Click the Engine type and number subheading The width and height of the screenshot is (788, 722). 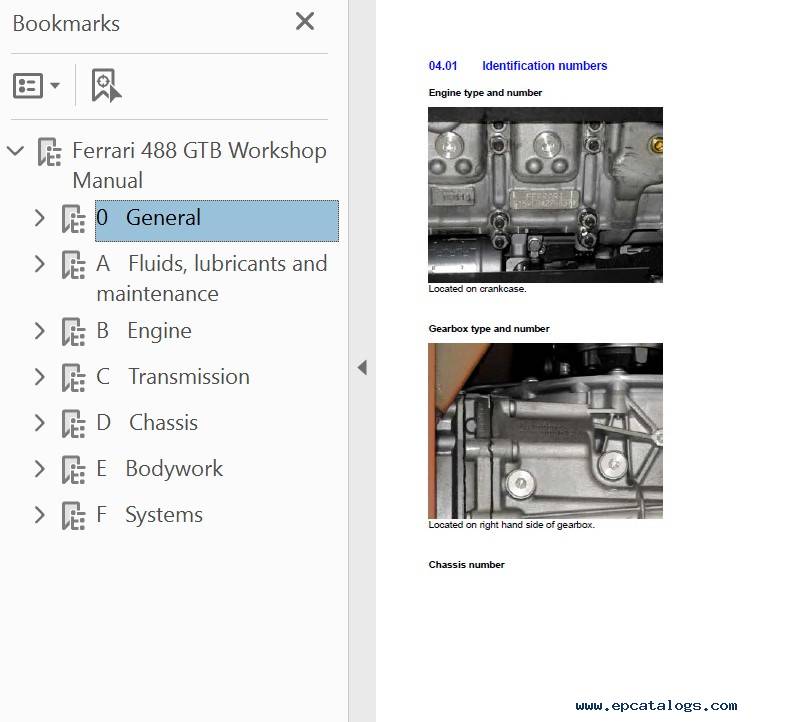click(485, 92)
